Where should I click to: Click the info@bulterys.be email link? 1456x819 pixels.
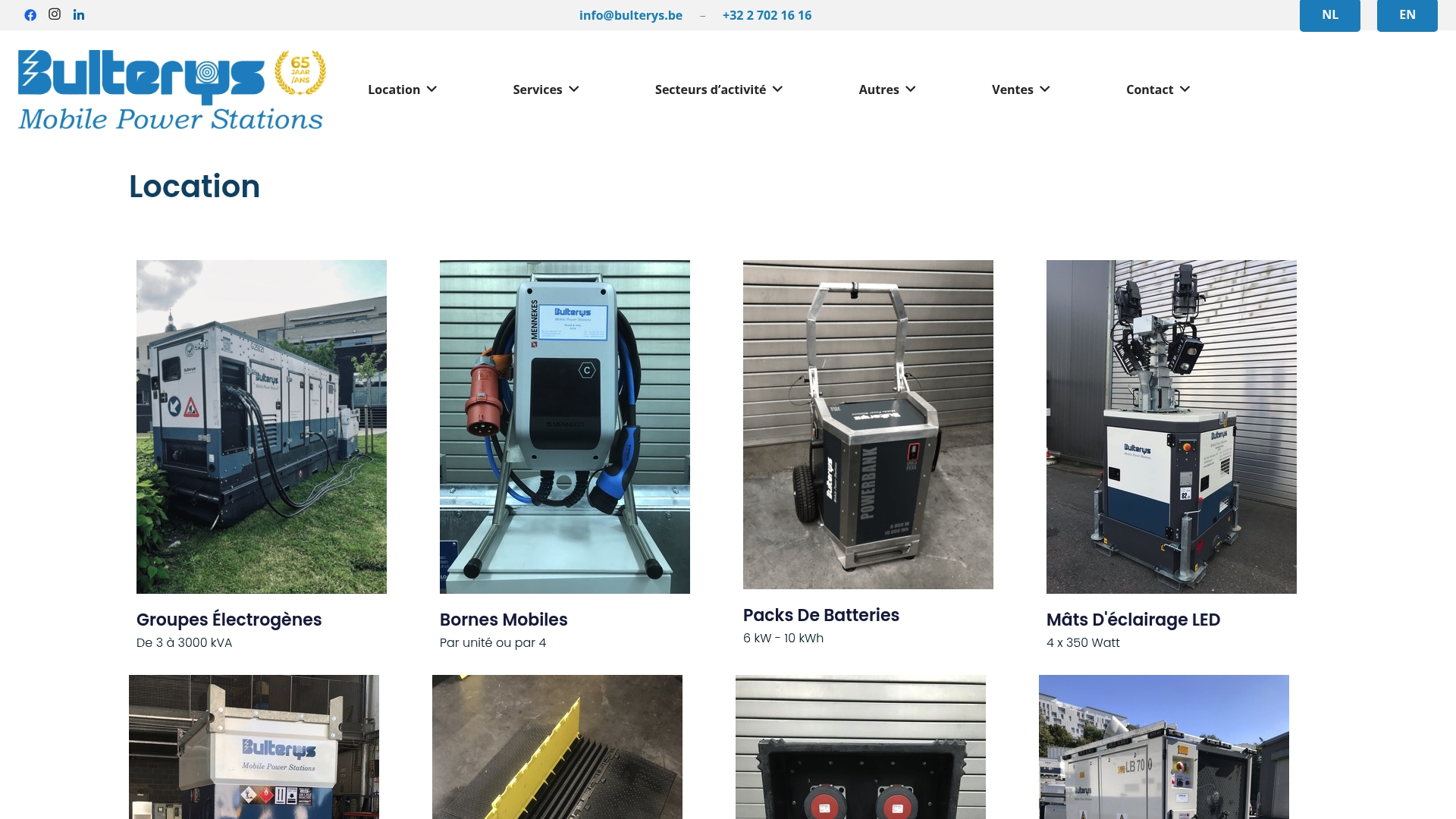tap(631, 15)
